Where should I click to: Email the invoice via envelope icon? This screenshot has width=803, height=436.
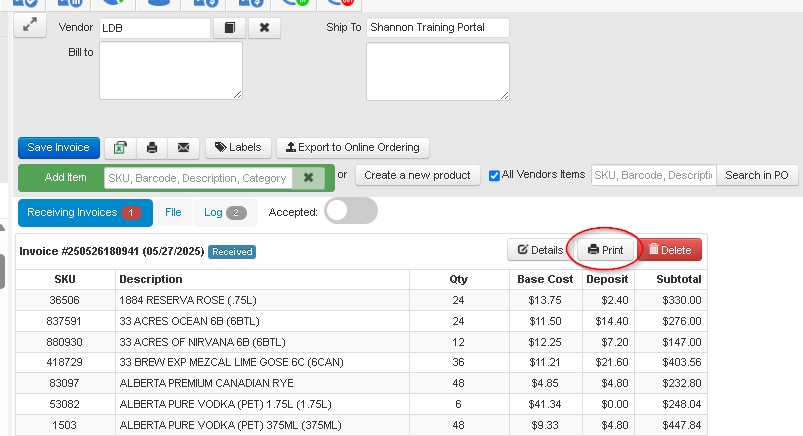183,148
